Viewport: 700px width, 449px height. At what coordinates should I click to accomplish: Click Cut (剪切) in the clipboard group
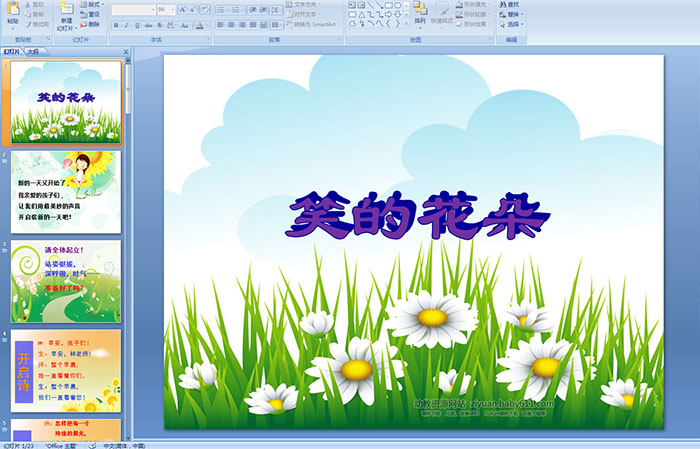click(x=35, y=4)
